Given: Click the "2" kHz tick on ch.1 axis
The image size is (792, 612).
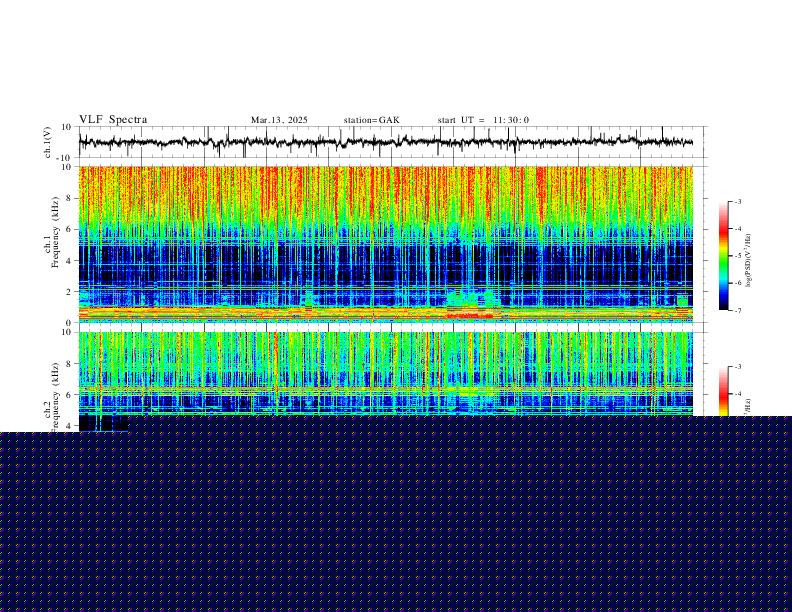Looking at the screenshot, I should [x=69, y=292].
